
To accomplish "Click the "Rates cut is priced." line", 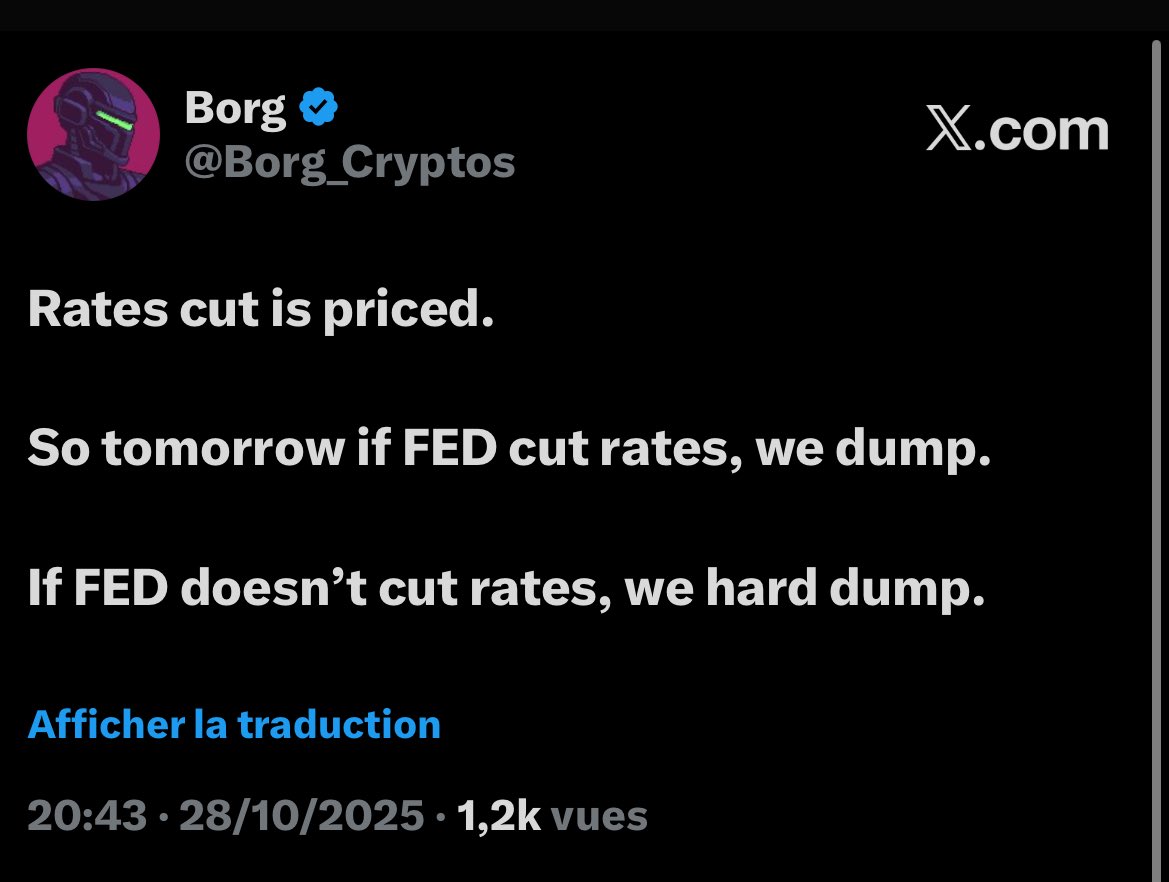I will 261,311.
